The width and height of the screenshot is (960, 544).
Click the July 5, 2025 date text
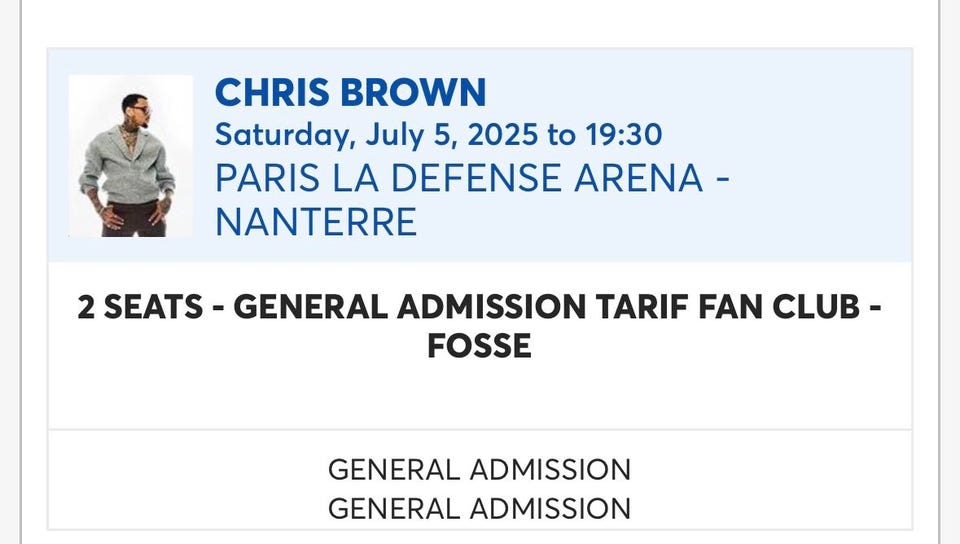click(452, 135)
